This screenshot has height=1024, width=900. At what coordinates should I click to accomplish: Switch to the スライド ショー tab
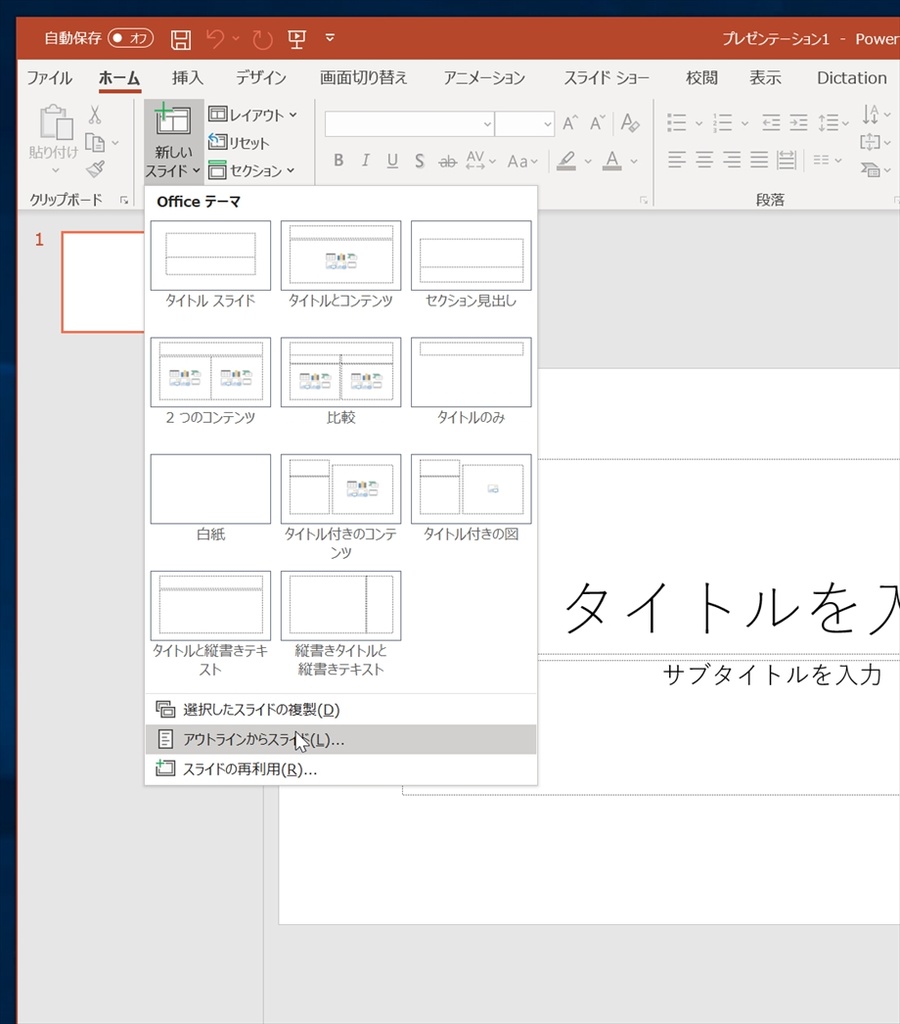click(606, 78)
